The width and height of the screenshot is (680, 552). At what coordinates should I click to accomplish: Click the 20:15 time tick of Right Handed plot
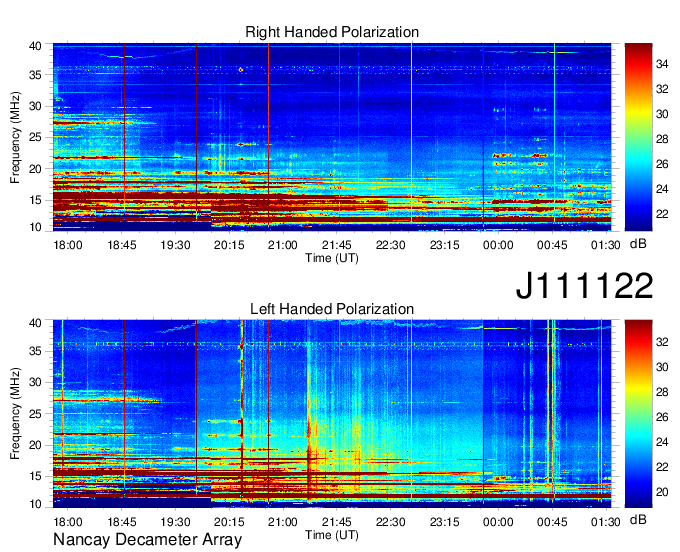[229, 245]
